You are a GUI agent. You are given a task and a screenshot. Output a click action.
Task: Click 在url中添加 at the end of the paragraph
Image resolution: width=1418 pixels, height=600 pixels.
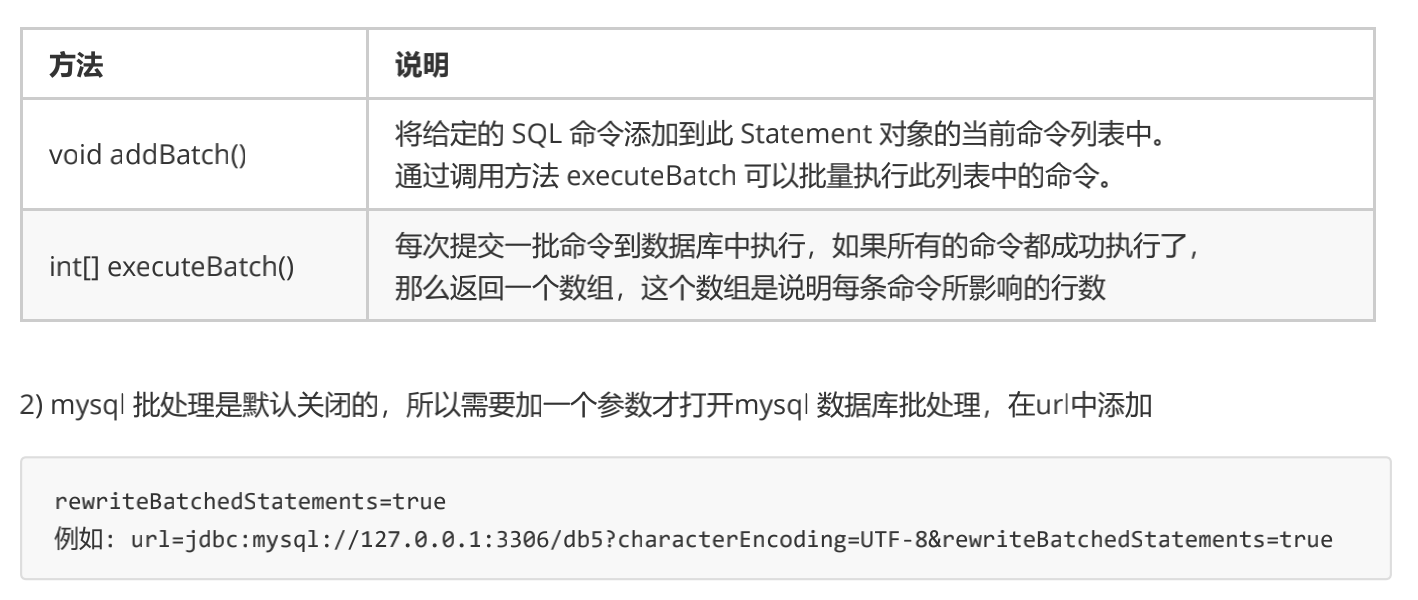tap(1082, 406)
